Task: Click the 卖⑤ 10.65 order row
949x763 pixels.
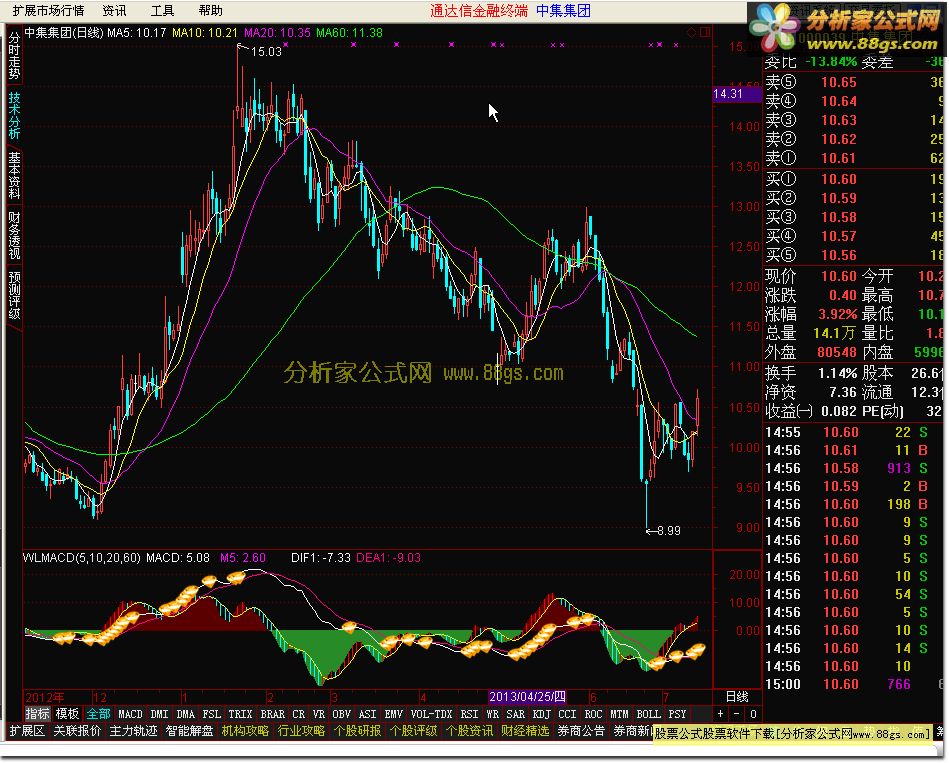Action: point(853,82)
